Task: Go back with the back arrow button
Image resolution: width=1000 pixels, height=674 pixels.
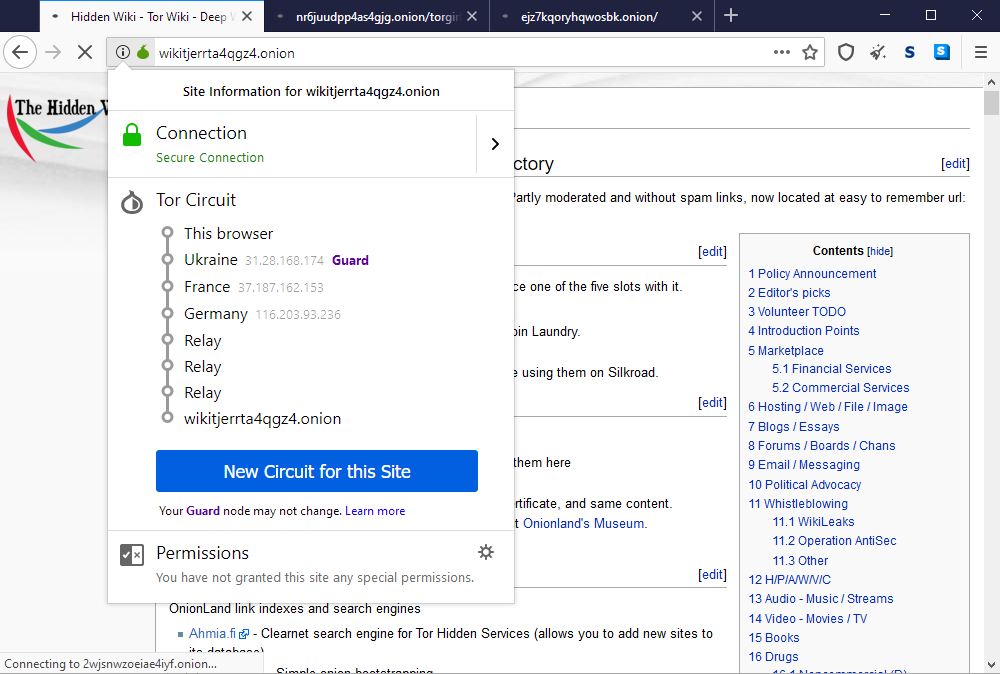Action: tap(20, 52)
